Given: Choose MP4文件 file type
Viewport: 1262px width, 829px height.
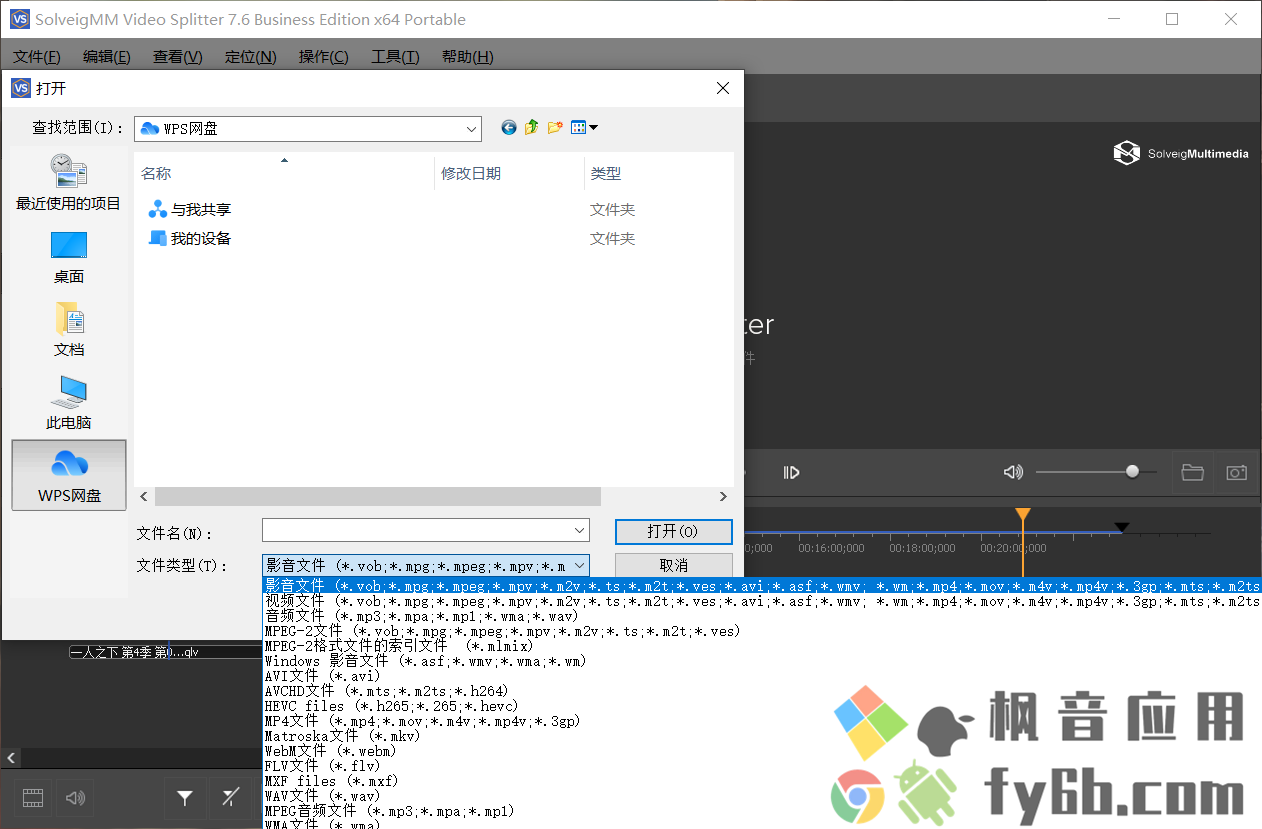Looking at the screenshot, I should (x=762, y=721).
